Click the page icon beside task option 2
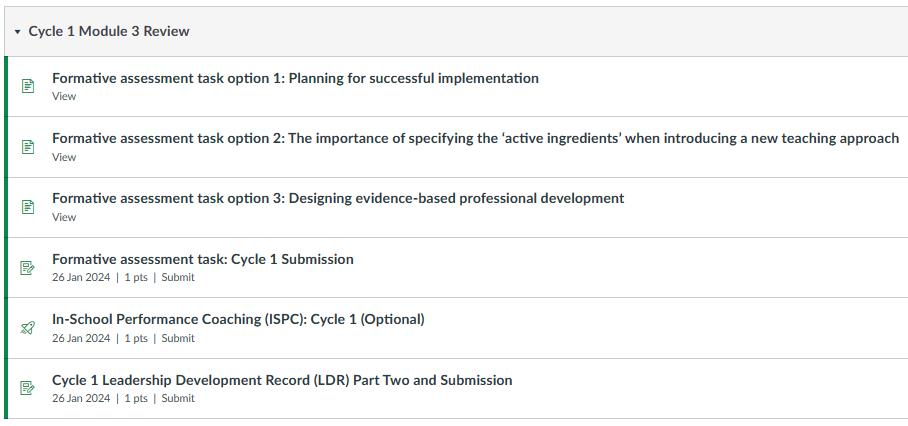908x426 pixels. click(x=28, y=147)
